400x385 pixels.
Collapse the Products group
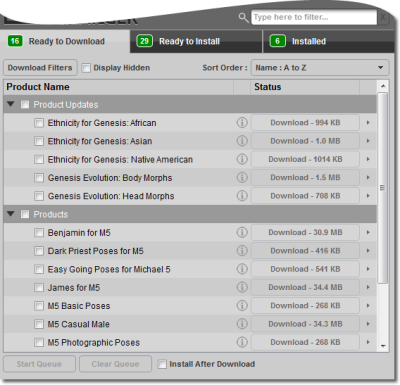point(11,214)
